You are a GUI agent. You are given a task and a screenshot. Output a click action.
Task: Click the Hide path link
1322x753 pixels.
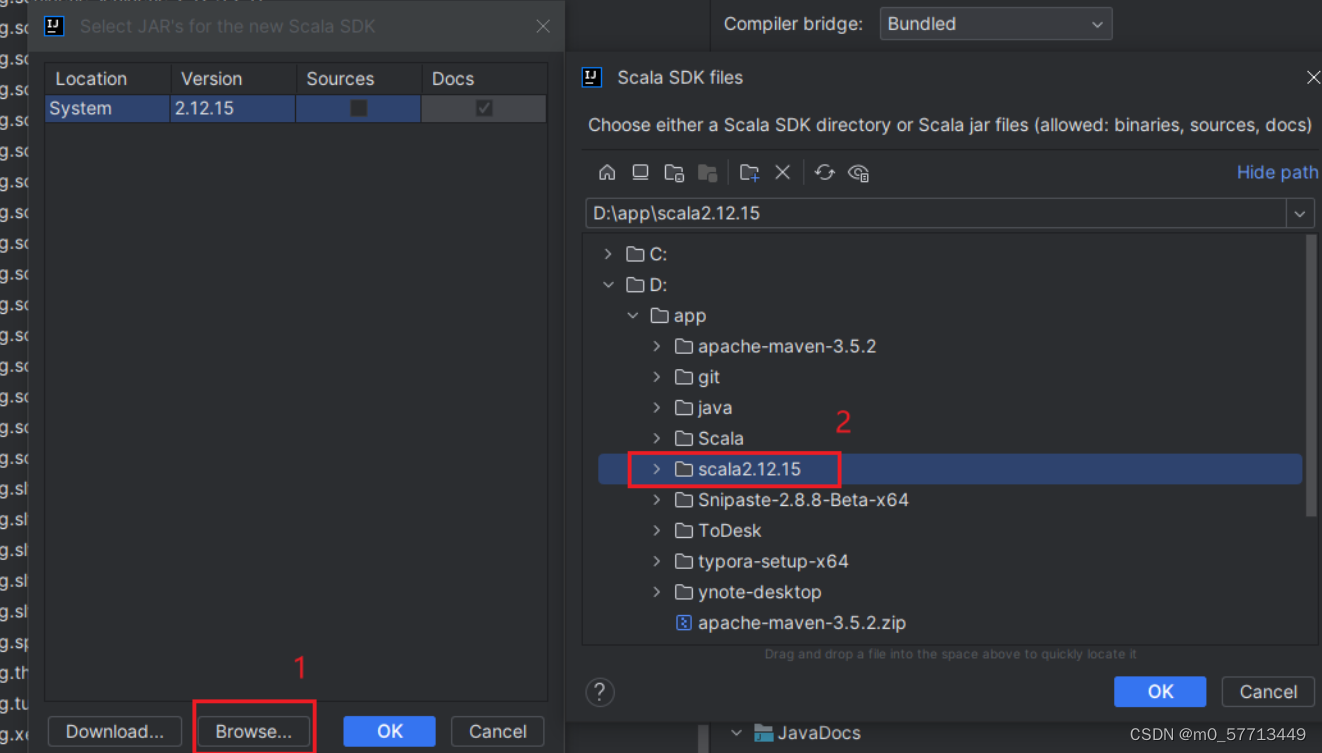1278,172
